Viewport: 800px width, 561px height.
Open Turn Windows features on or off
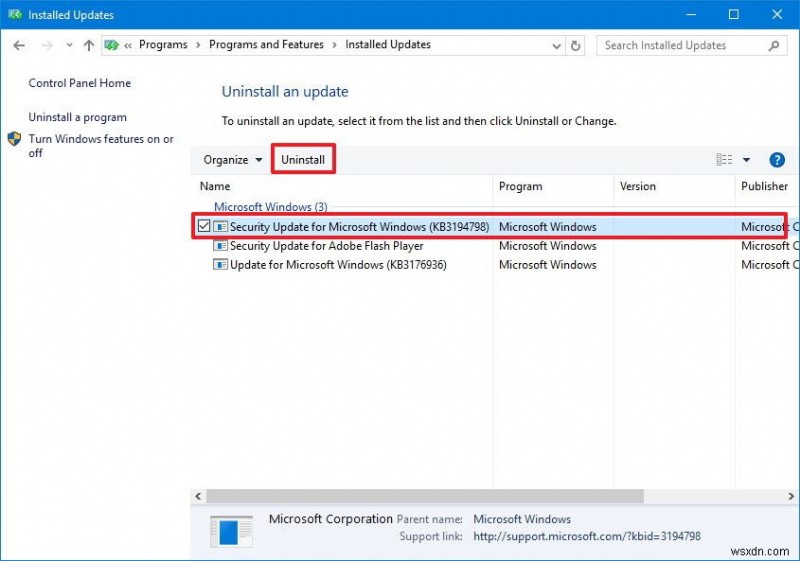(x=101, y=146)
